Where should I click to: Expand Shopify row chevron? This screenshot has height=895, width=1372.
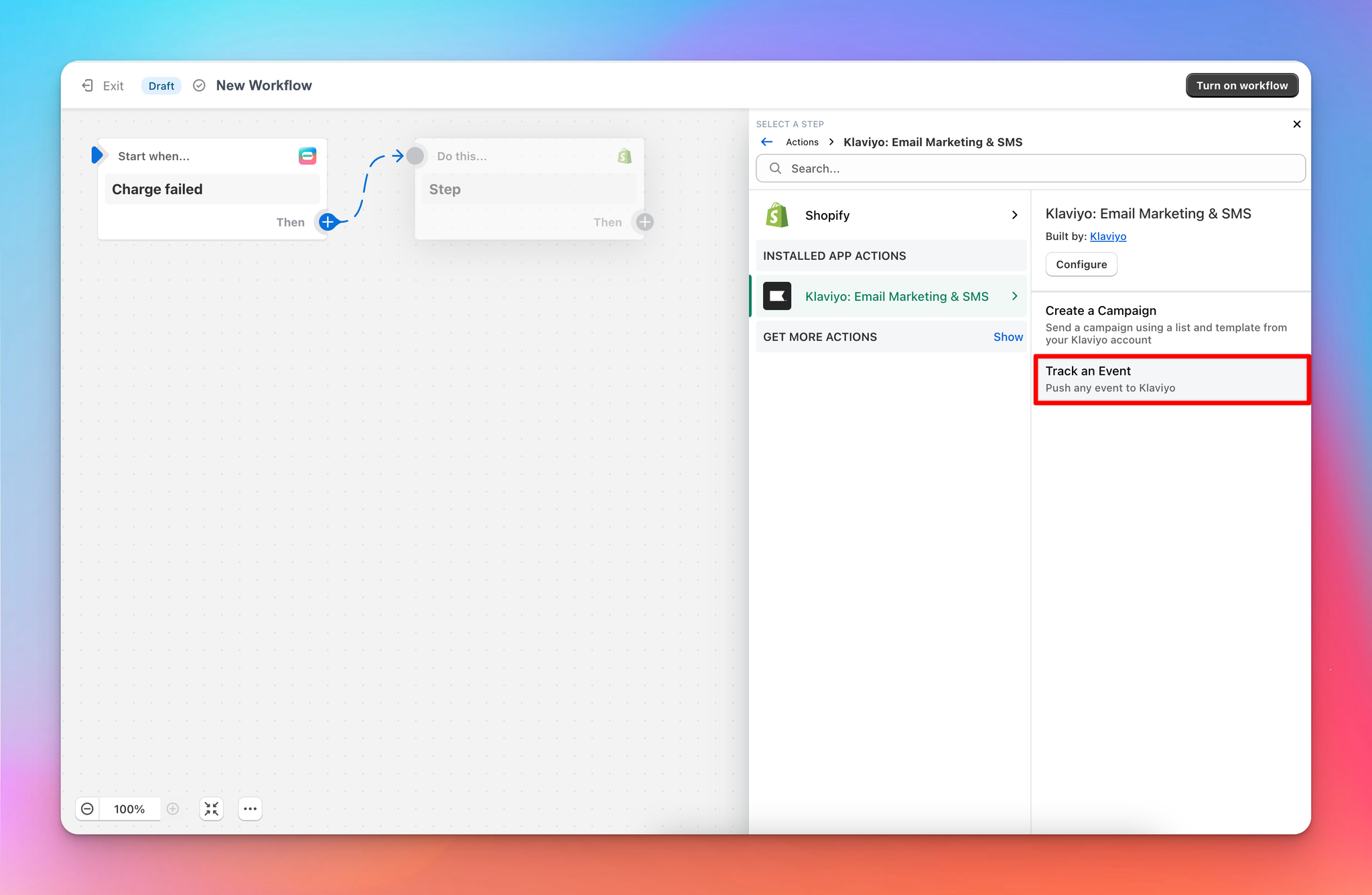1014,215
